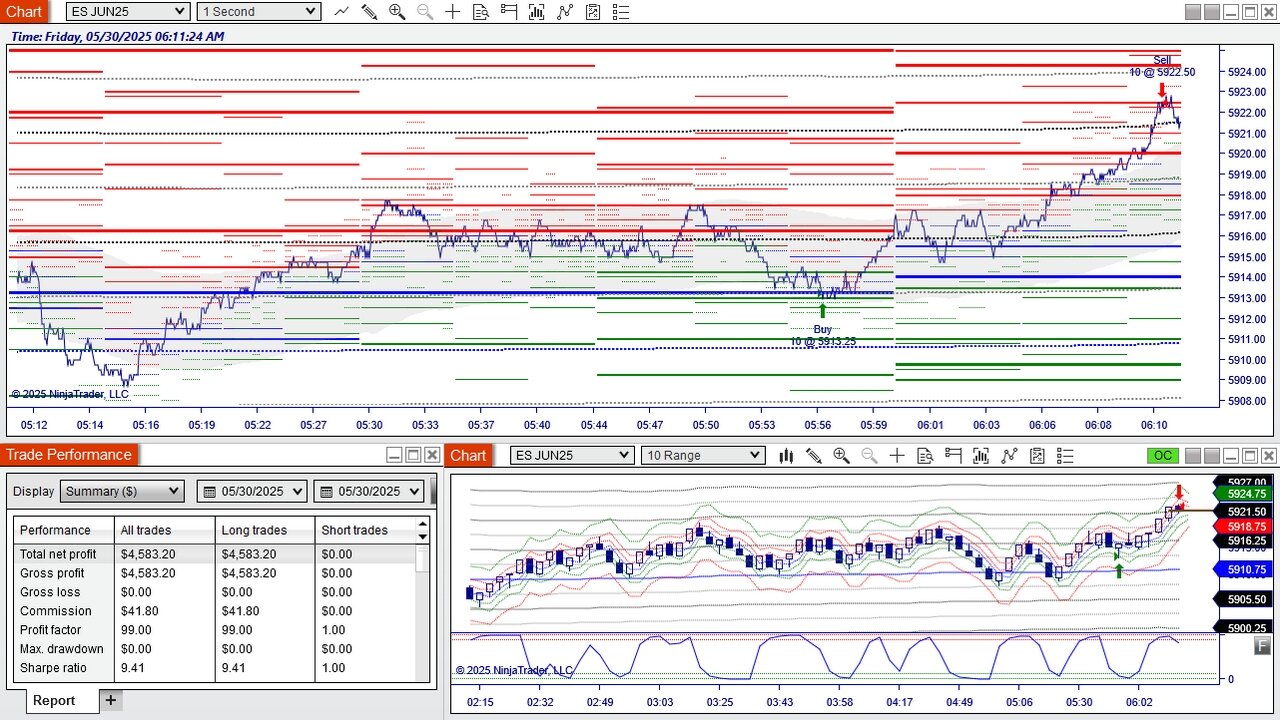Select the Trade Performance window title tab
Viewport: 1280px width, 720px height.
pos(69,455)
